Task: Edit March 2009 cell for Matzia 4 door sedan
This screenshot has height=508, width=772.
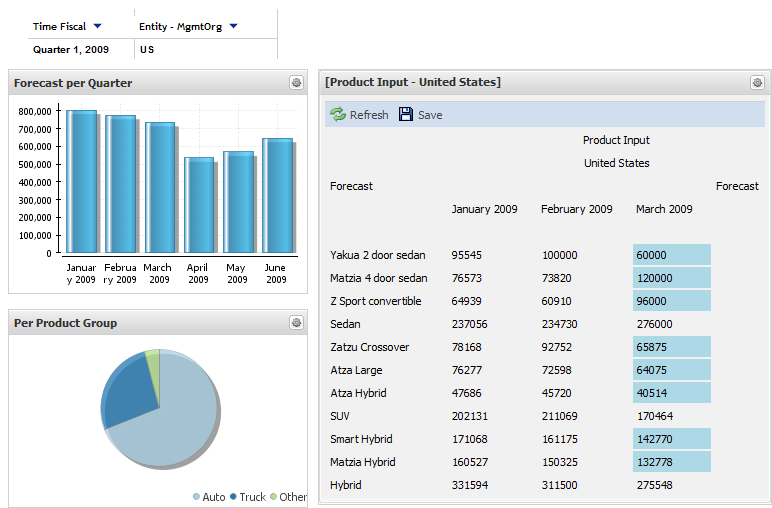Action: pos(671,278)
